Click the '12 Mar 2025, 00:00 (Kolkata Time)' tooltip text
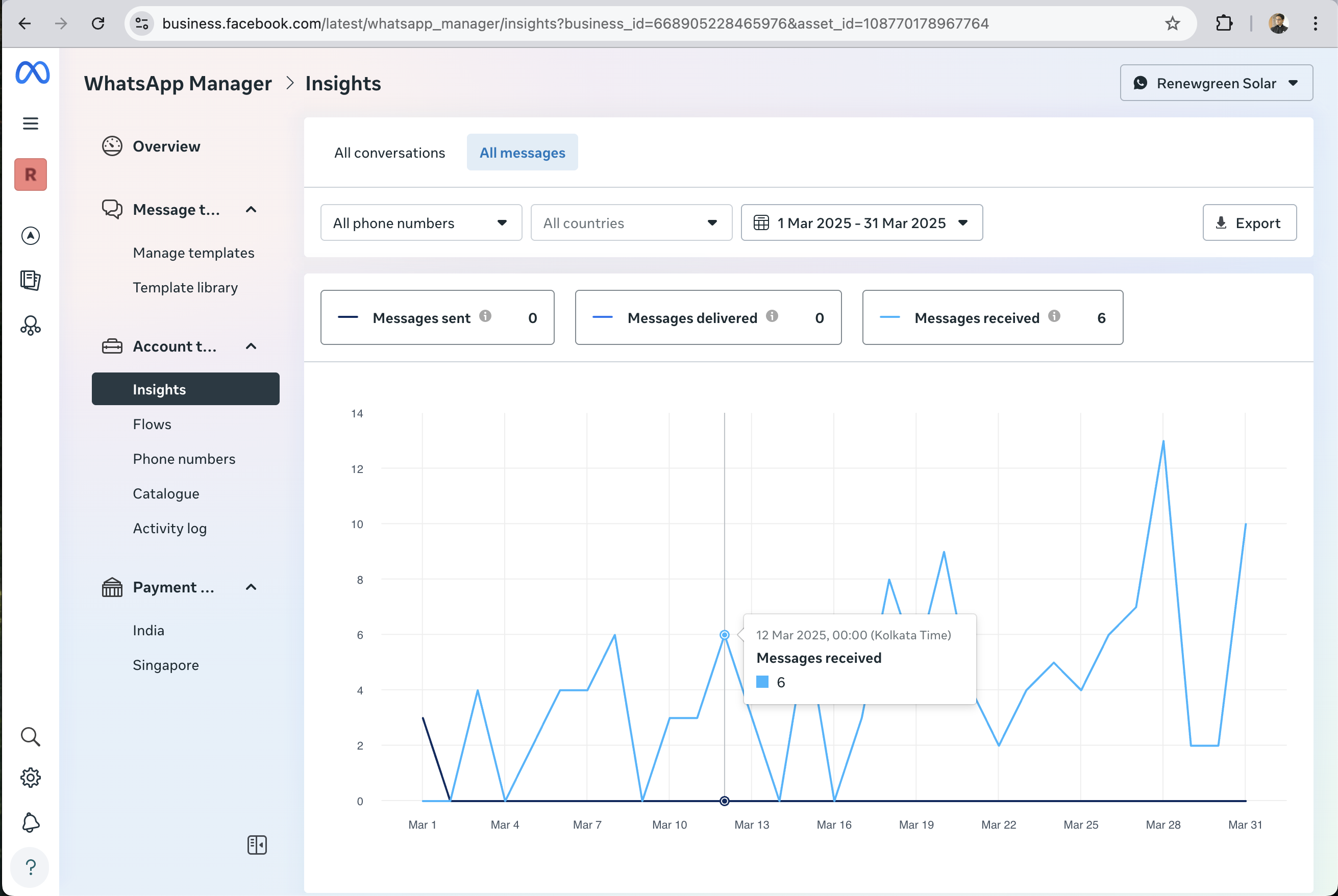 pos(854,635)
